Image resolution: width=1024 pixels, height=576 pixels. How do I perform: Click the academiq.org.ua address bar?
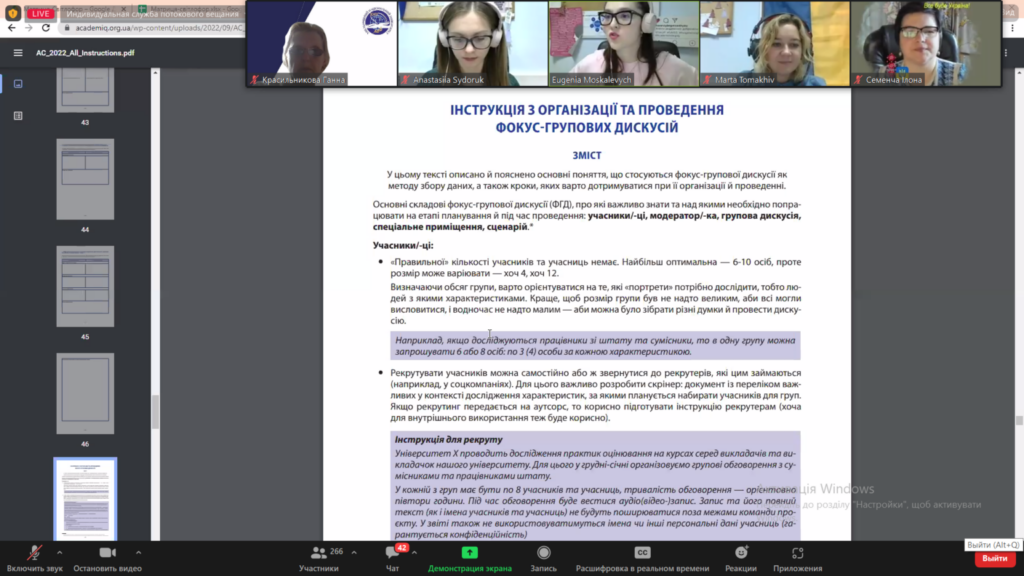click(x=150, y=28)
